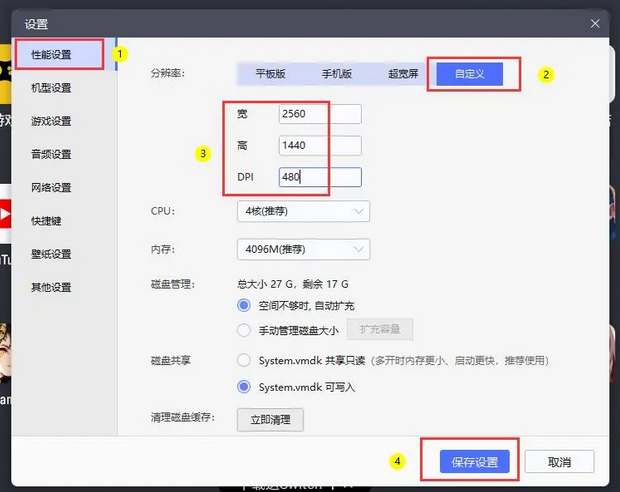
Task: Open 网络设置 section
Action: point(52,187)
